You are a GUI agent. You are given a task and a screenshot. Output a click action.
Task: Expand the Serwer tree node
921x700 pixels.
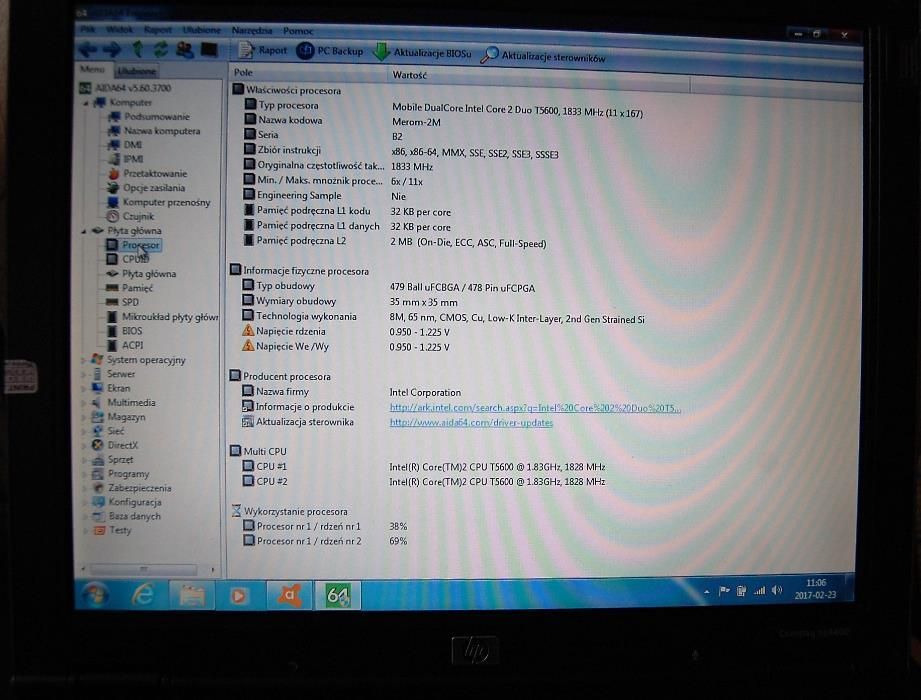[83, 374]
